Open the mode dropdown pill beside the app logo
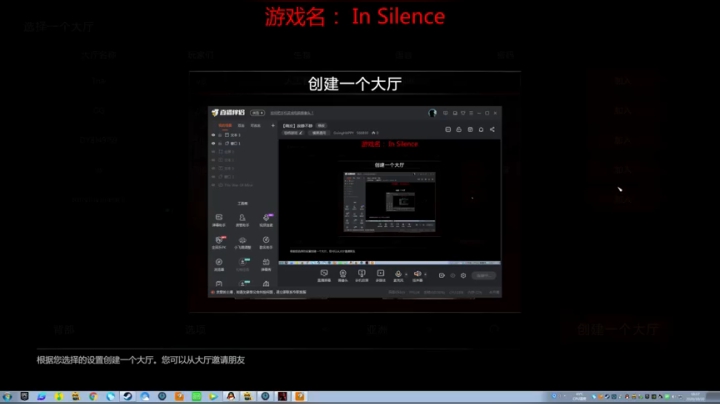720x404 pixels. tap(257, 113)
